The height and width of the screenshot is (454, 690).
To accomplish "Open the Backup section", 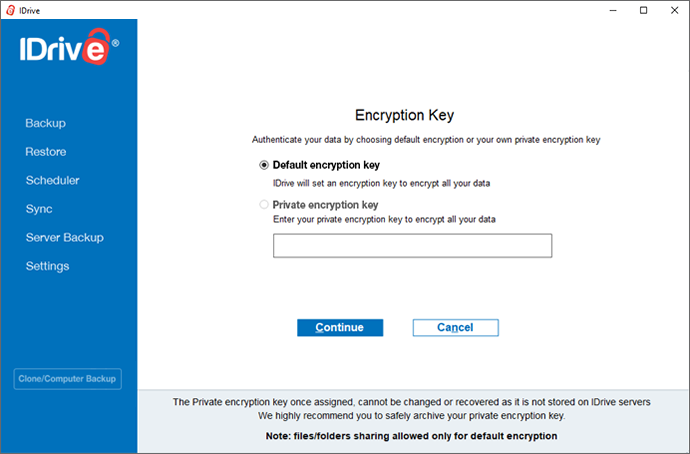I will pyautogui.click(x=45, y=123).
